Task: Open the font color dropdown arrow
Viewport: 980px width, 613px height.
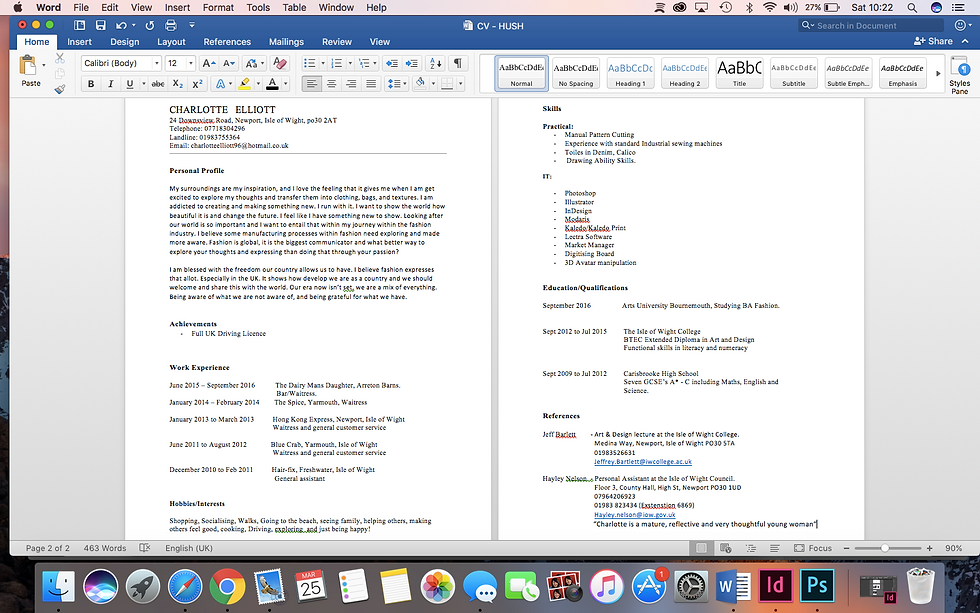Action: [286, 84]
